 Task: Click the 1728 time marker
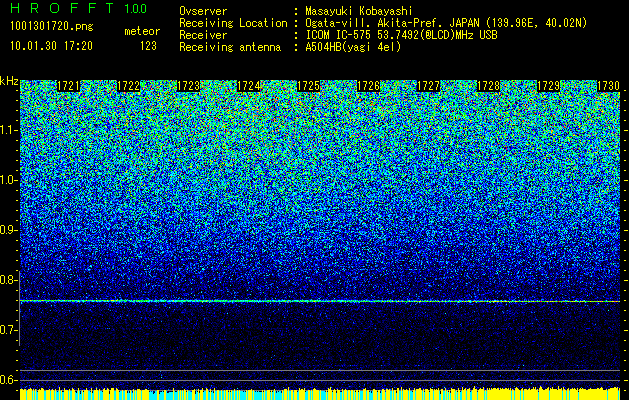(488, 86)
